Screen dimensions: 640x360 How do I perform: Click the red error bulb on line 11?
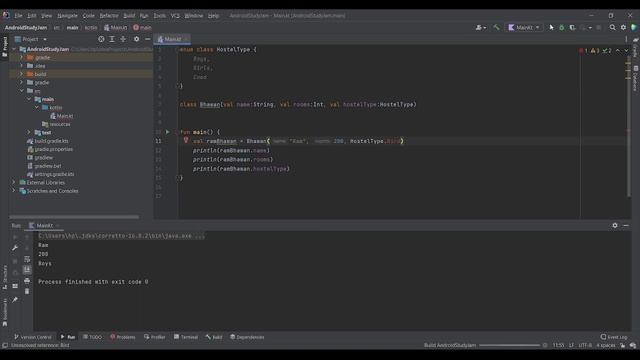click(186, 140)
